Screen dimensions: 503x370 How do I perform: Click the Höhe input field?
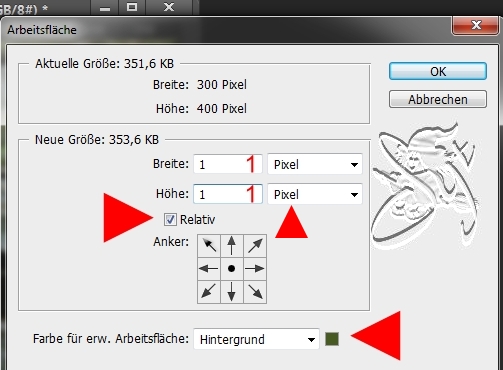(228, 194)
